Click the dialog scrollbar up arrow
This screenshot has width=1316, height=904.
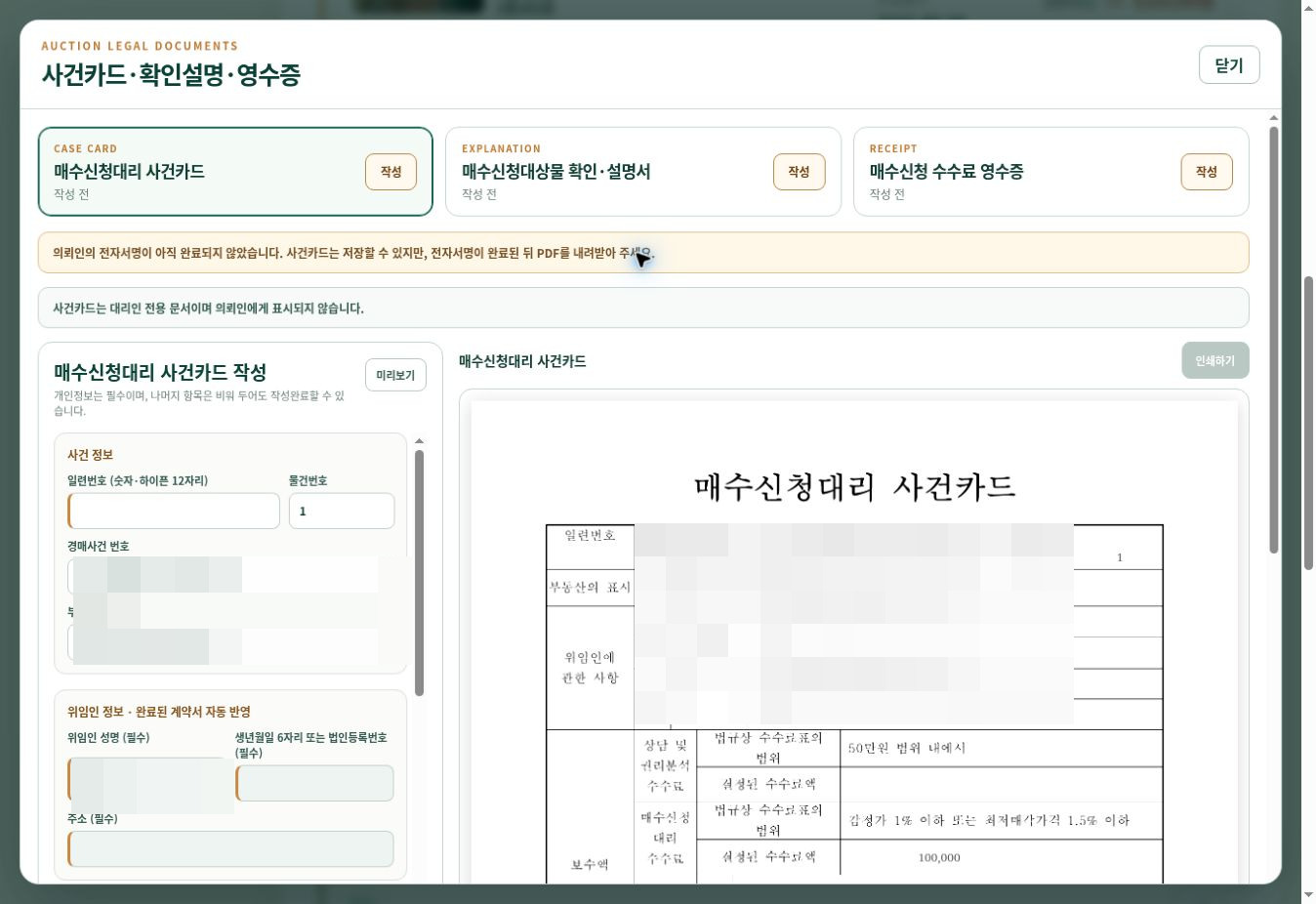(x=1274, y=118)
